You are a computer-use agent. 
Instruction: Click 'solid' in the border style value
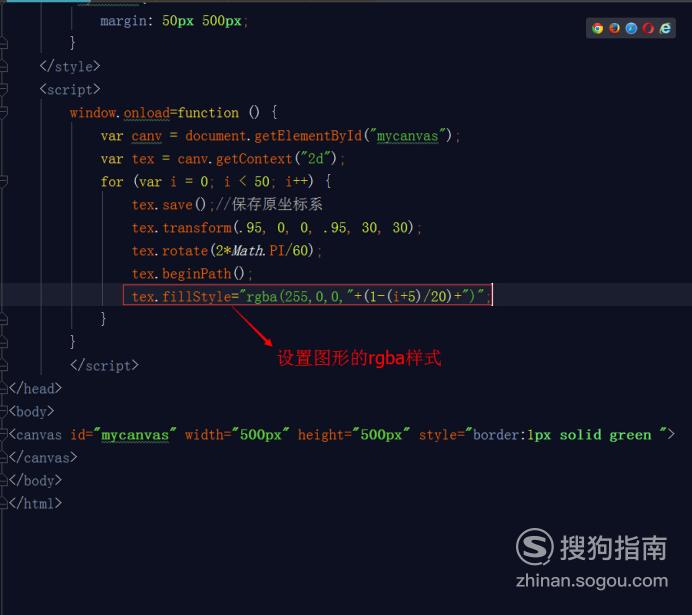pyautogui.click(x=580, y=435)
